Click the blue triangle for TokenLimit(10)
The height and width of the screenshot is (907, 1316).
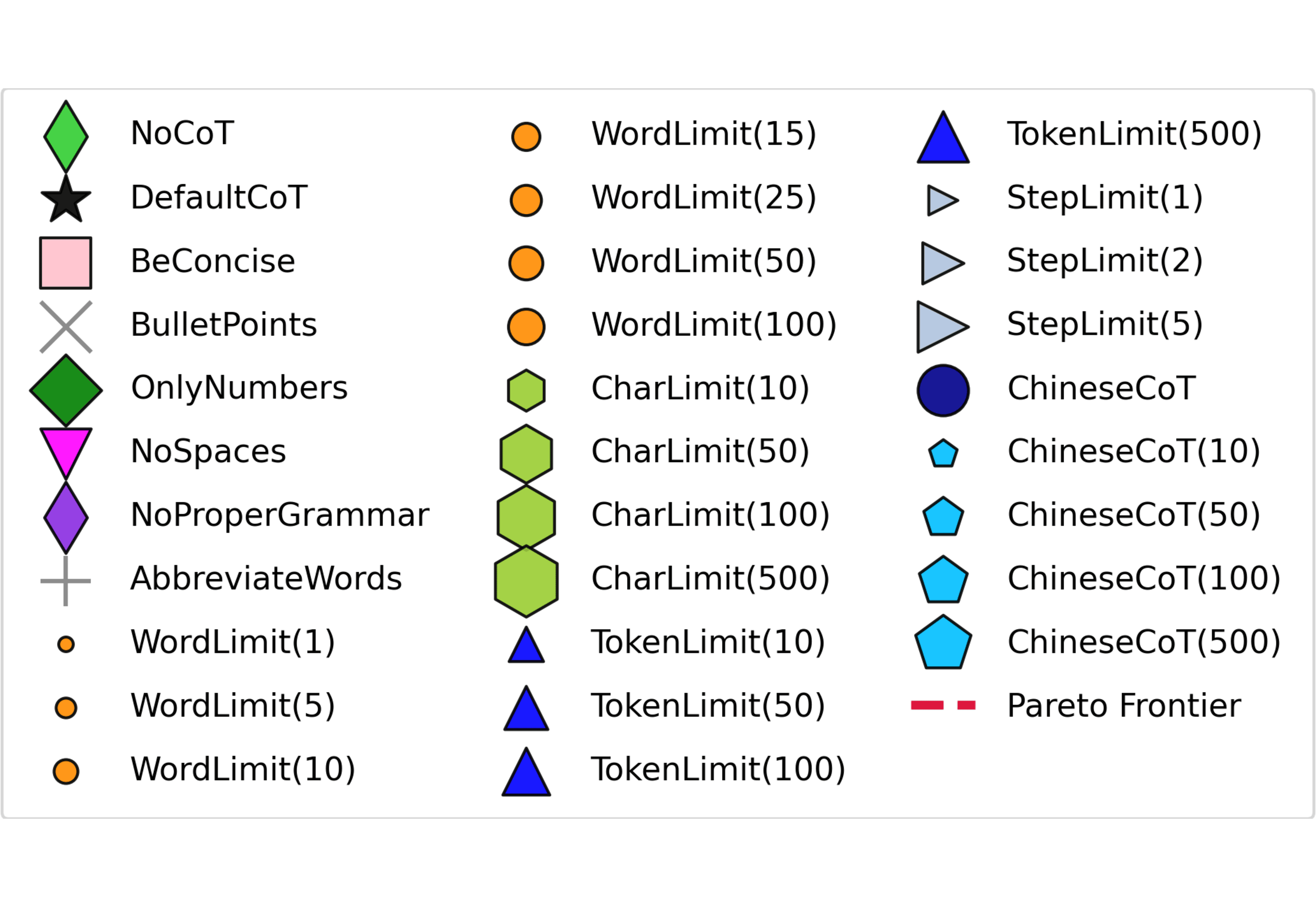pos(526,648)
